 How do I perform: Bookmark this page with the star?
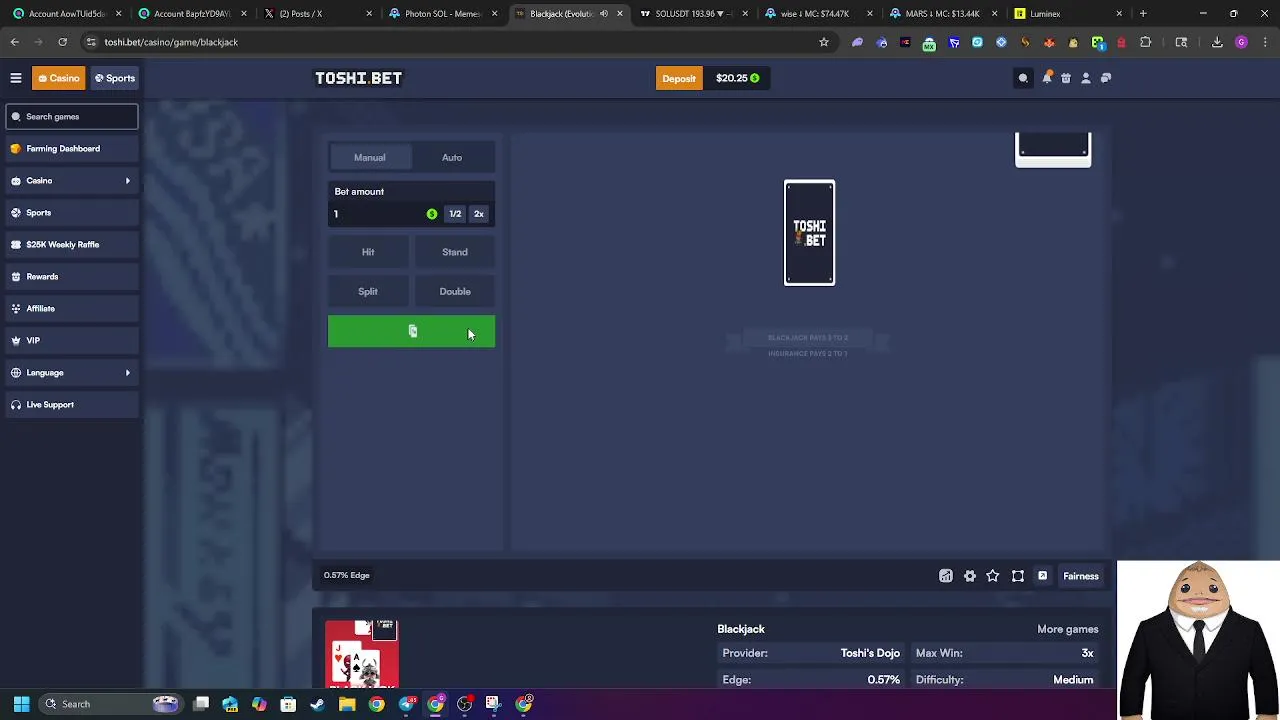824,42
